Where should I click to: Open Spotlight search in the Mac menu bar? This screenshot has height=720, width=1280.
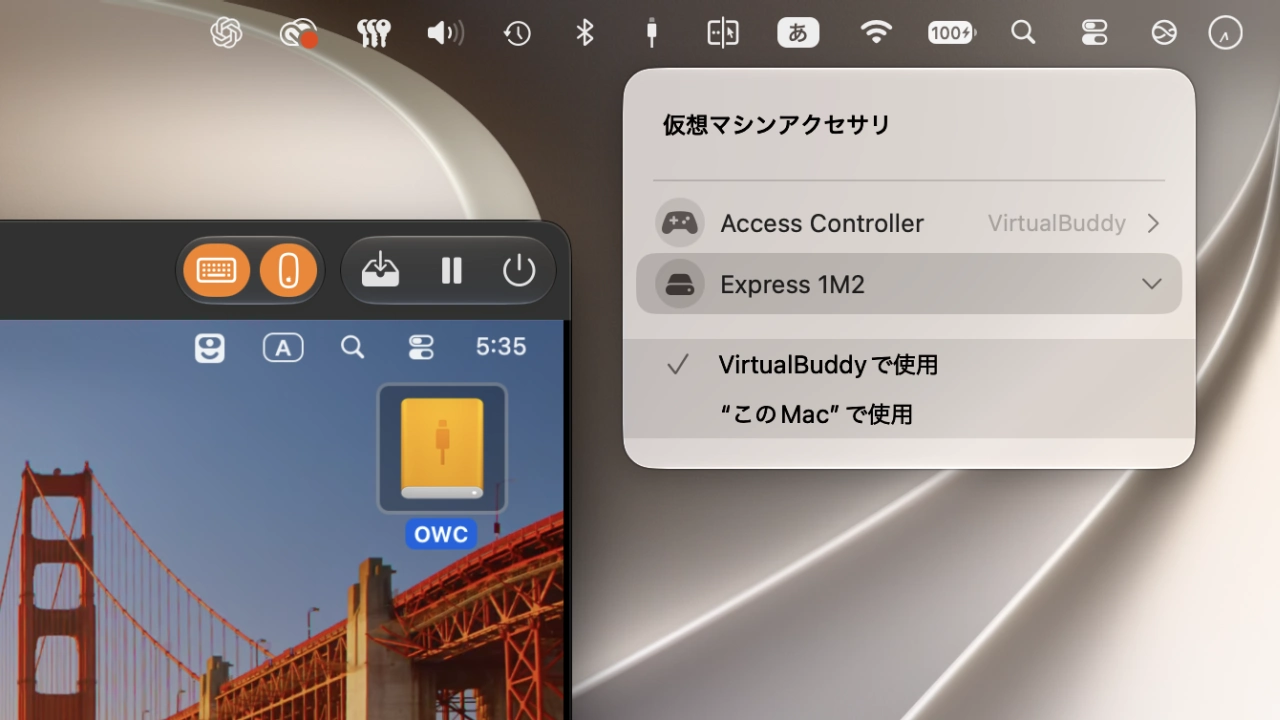[x=1023, y=33]
